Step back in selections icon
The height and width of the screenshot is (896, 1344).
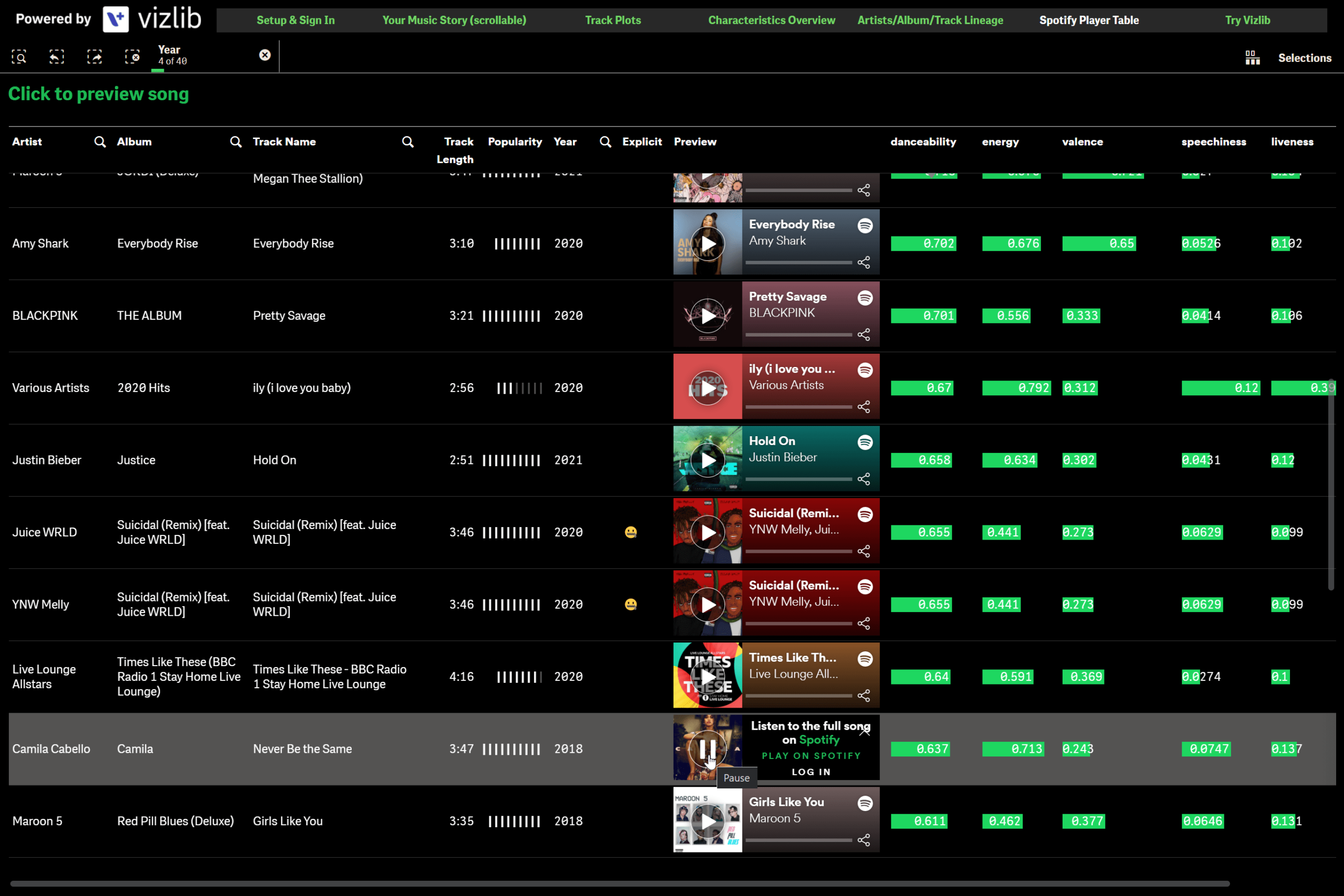coord(57,57)
